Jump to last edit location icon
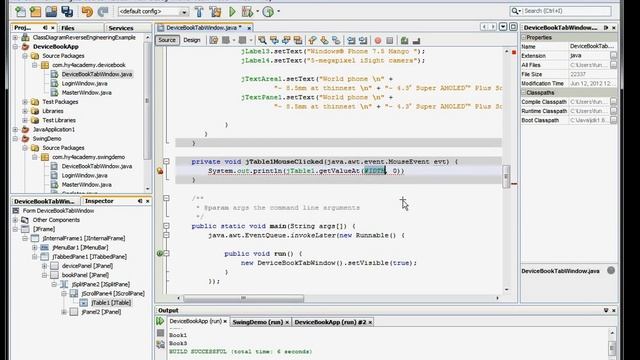The image size is (640, 360). 213,40
